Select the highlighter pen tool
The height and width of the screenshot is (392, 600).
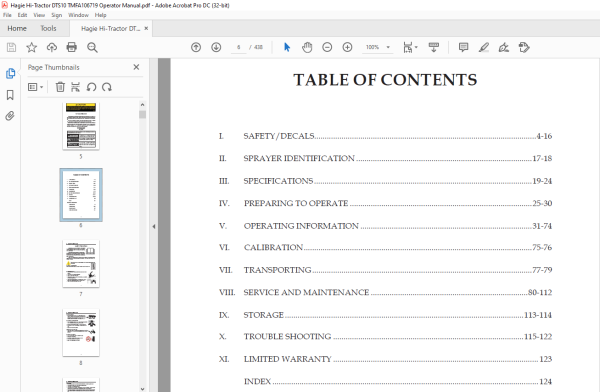[484, 47]
